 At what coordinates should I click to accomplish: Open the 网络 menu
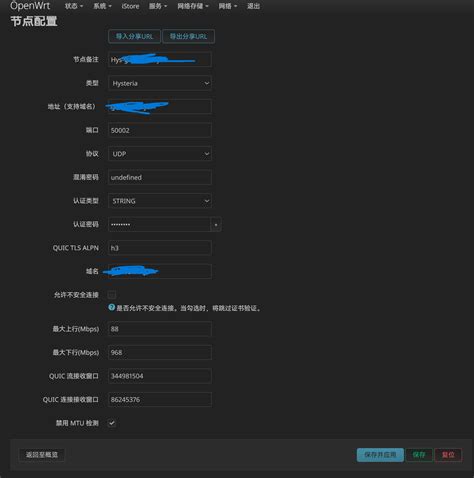coord(228,6)
